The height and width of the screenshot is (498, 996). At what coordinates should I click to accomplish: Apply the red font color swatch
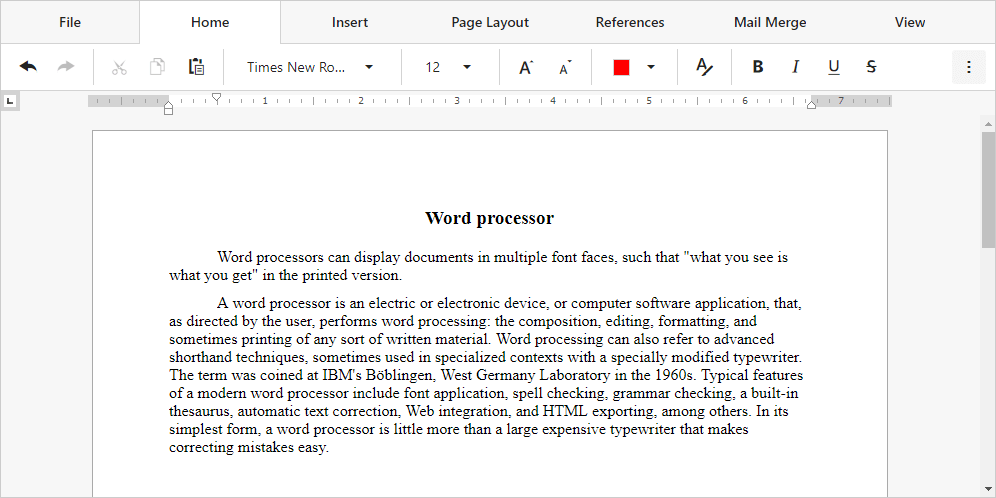pyautogui.click(x=621, y=67)
